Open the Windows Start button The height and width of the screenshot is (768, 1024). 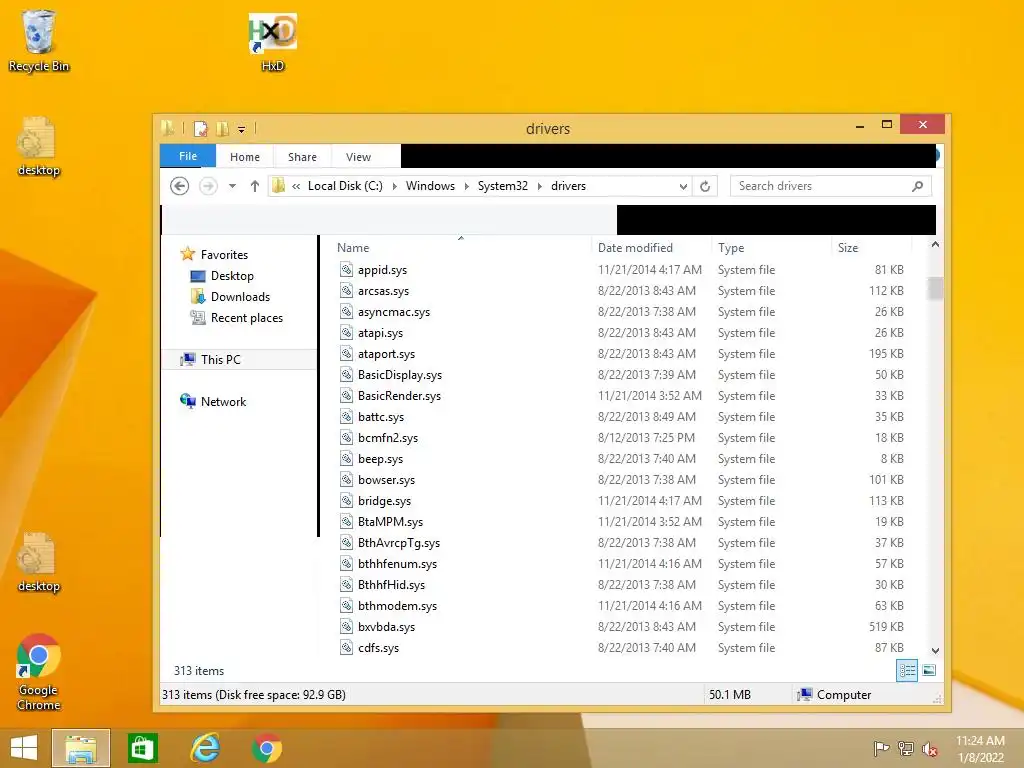(x=24, y=748)
